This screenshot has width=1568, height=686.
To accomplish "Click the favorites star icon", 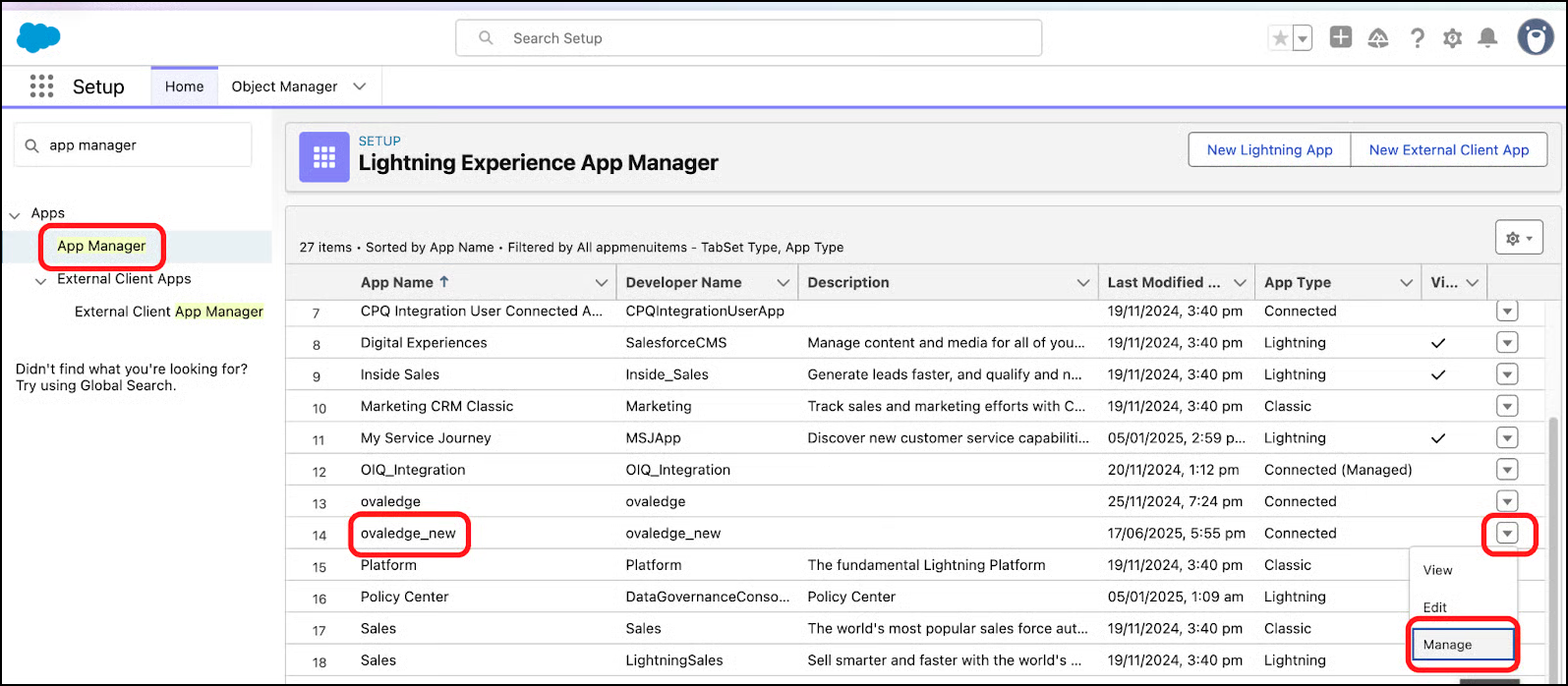I will (x=1280, y=38).
